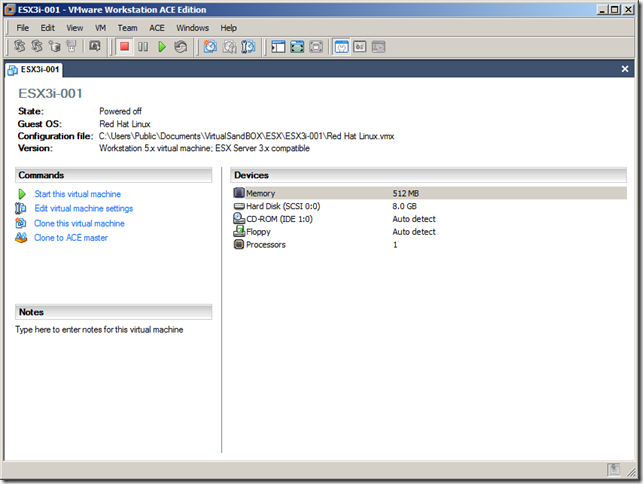Click the Revert to snapshot toolbar icon
The height and width of the screenshot is (484, 643).
[x=229, y=47]
